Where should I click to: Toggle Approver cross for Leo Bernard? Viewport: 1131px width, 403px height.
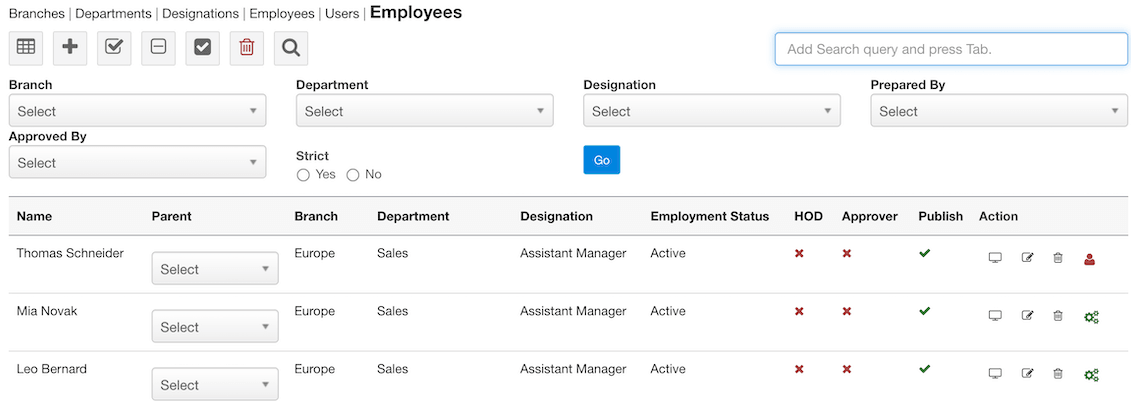[x=847, y=369]
